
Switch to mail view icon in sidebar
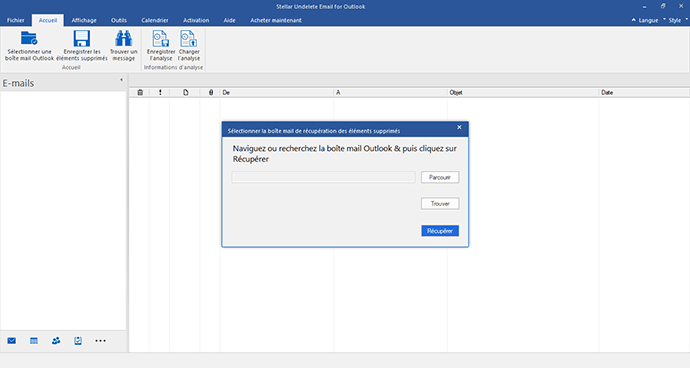point(11,341)
